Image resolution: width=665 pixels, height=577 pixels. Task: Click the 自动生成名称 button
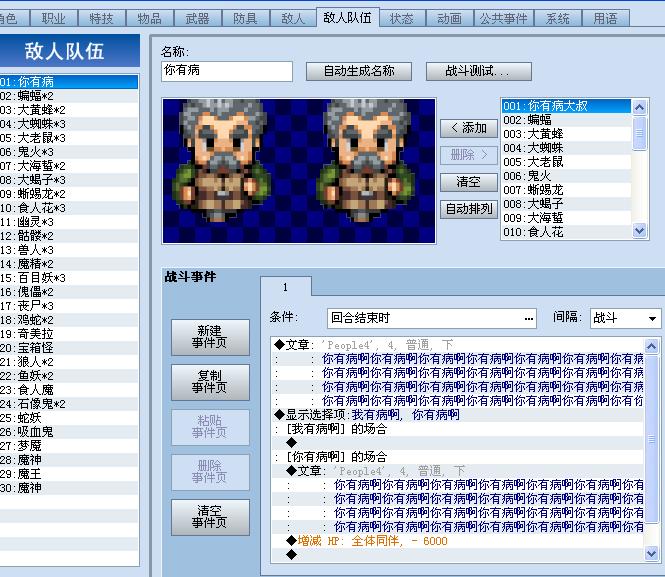(x=359, y=71)
